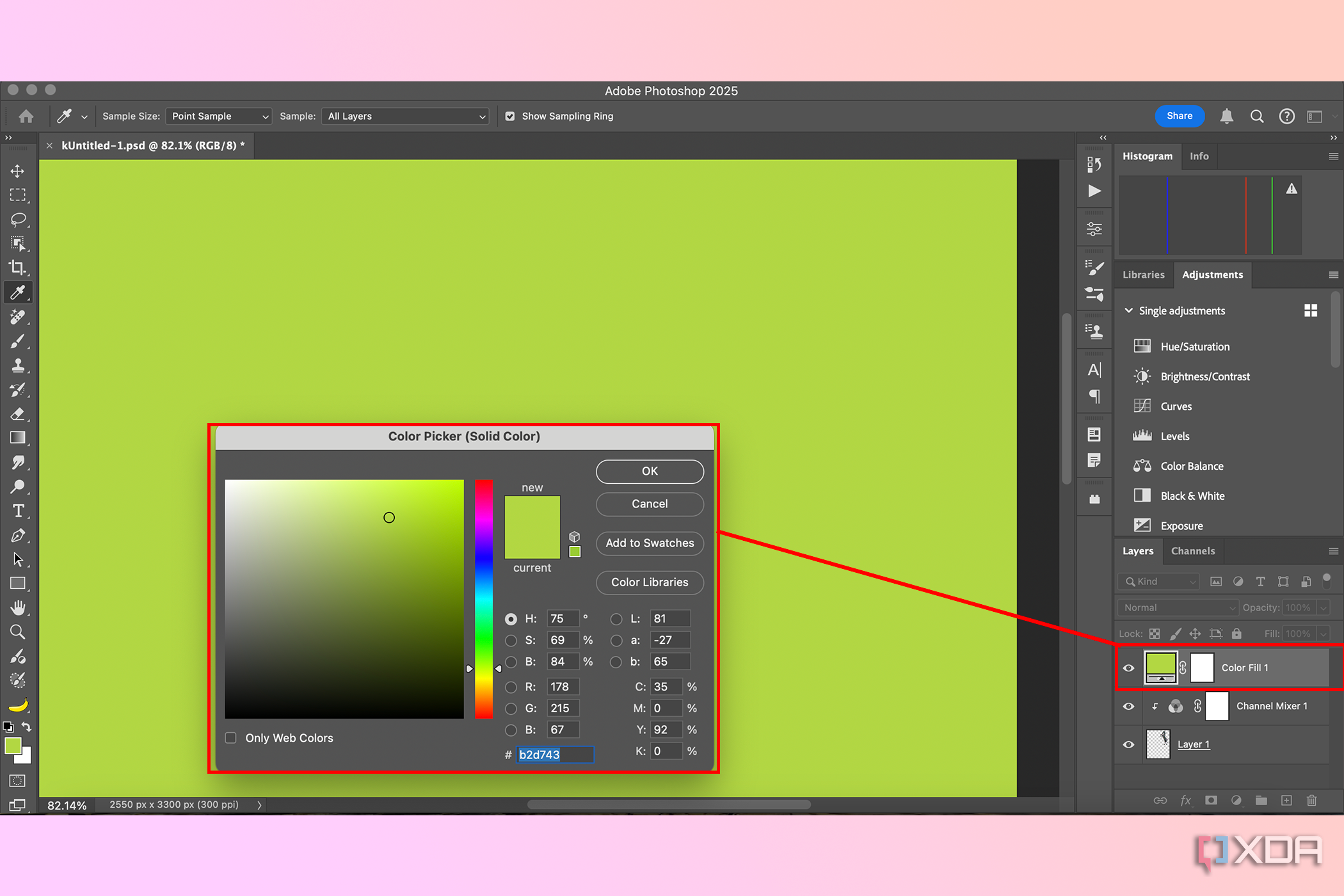Hide the Channel Mixer 1 layer
1344x896 pixels.
(1129, 706)
